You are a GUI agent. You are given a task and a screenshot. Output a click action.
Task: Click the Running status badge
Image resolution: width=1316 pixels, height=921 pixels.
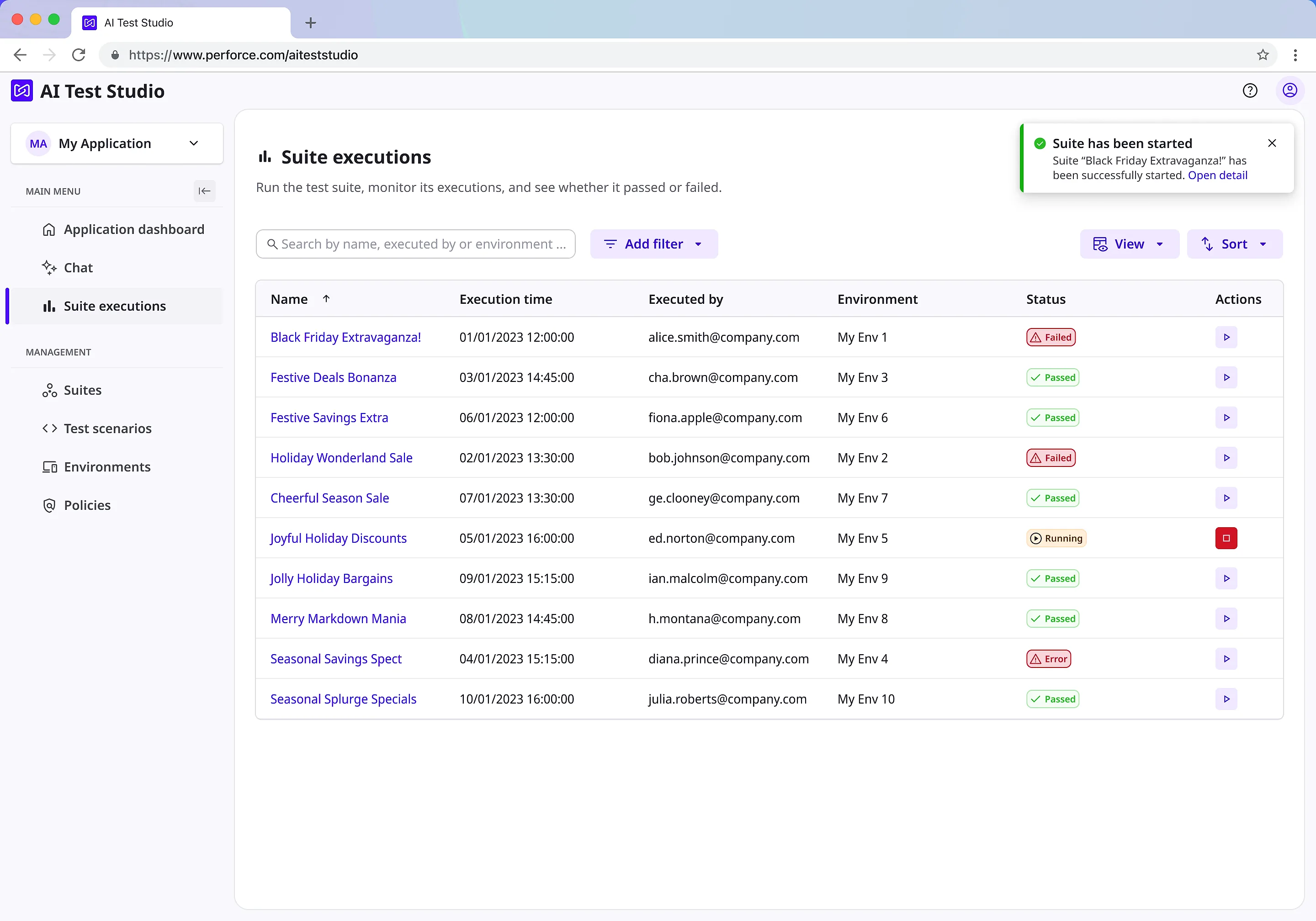(1056, 538)
